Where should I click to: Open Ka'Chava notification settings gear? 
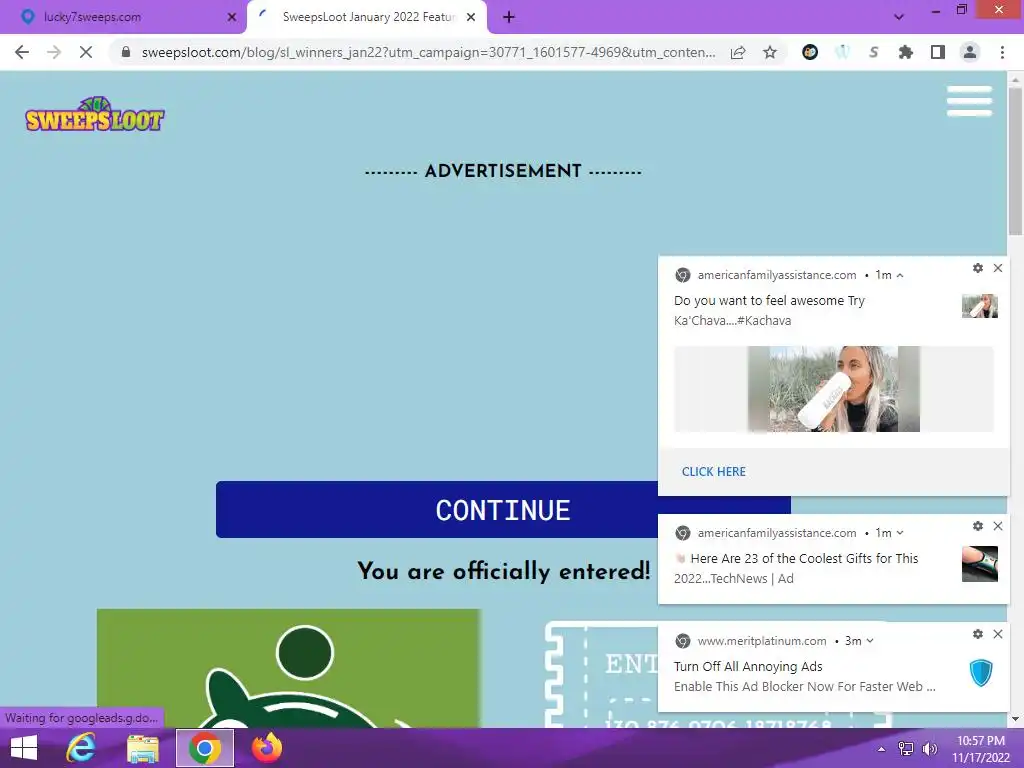[x=978, y=268]
